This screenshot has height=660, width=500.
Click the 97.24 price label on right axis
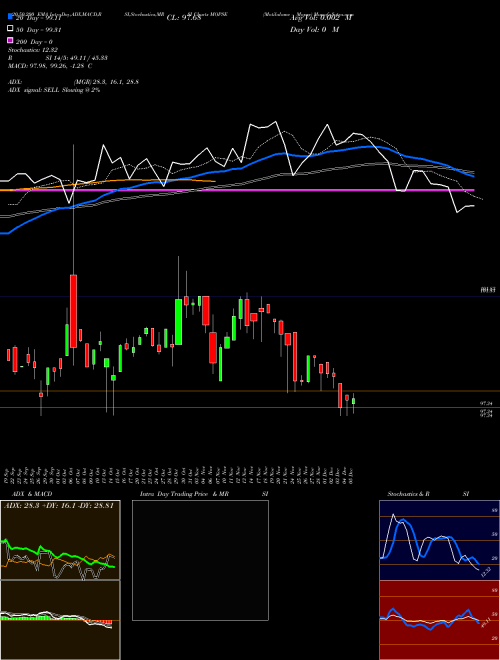[487, 403]
